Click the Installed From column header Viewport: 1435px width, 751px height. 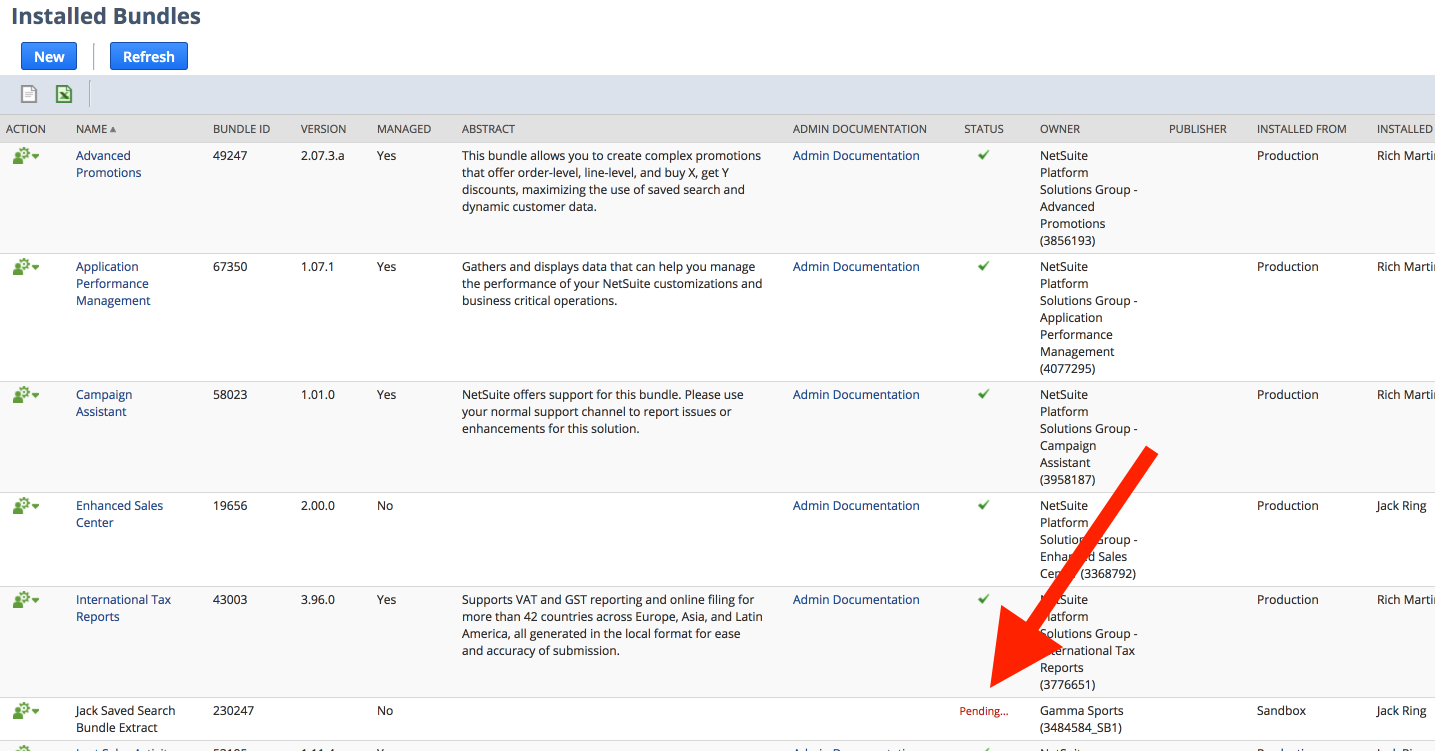click(1302, 129)
